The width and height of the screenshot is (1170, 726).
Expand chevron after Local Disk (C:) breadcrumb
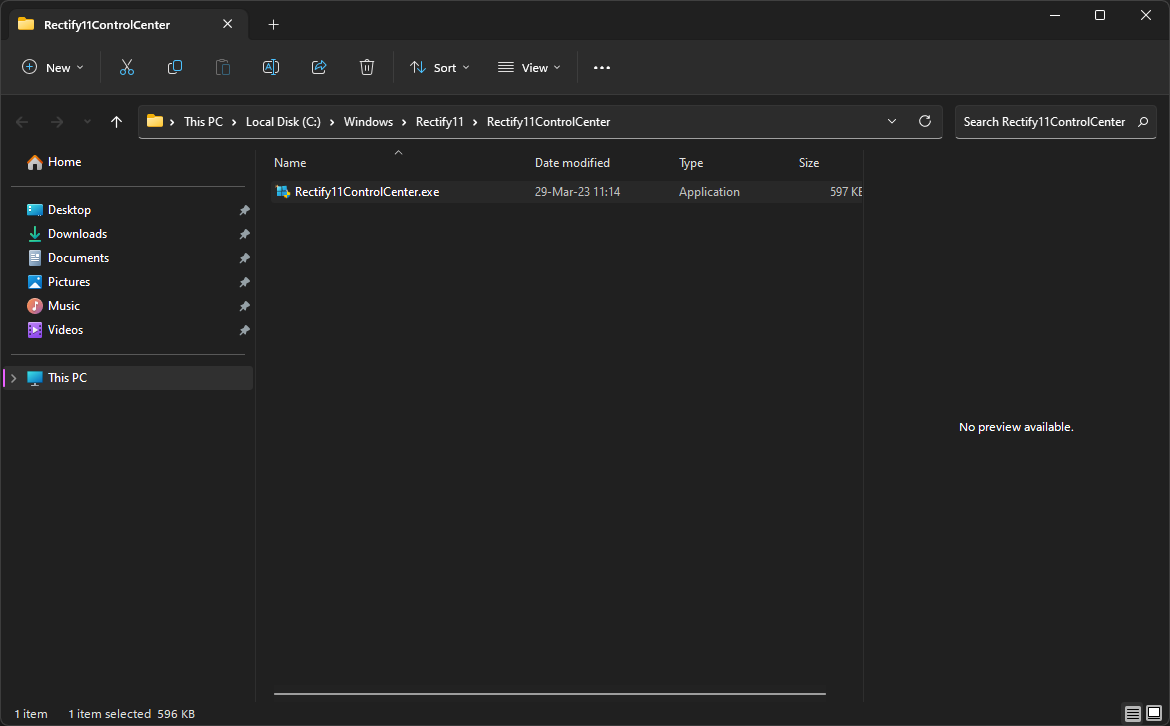coord(332,122)
